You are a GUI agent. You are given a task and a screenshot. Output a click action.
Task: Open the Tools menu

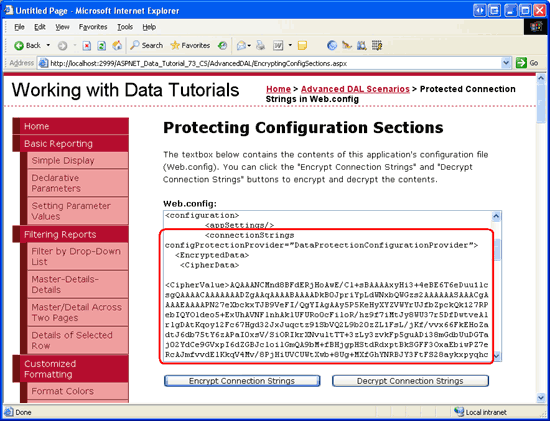coord(125,27)
